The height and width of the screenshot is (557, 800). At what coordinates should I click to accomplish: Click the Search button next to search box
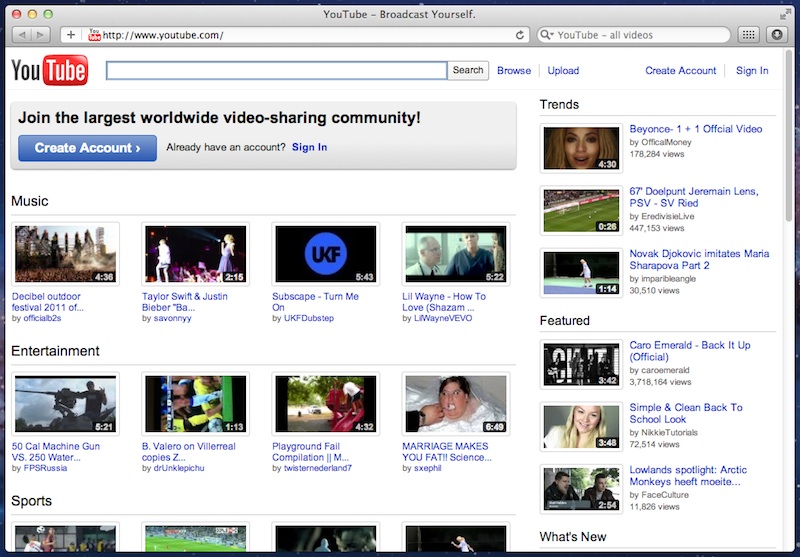point(468,71)
